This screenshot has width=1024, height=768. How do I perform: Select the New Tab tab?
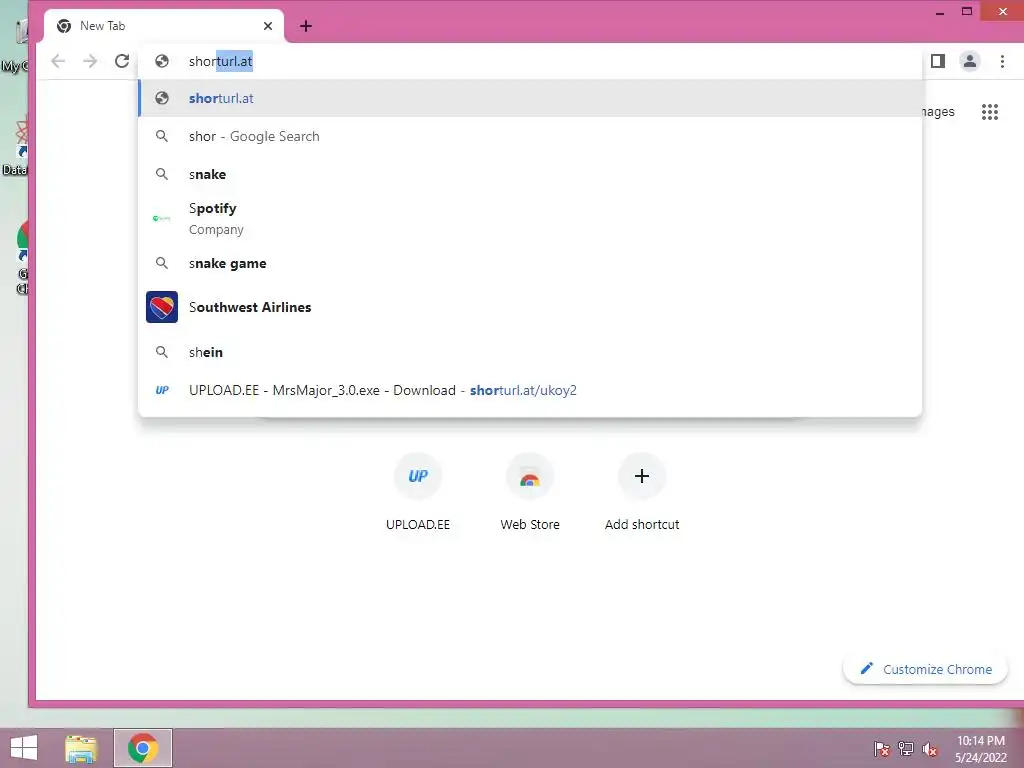click(x=163, y=26)
